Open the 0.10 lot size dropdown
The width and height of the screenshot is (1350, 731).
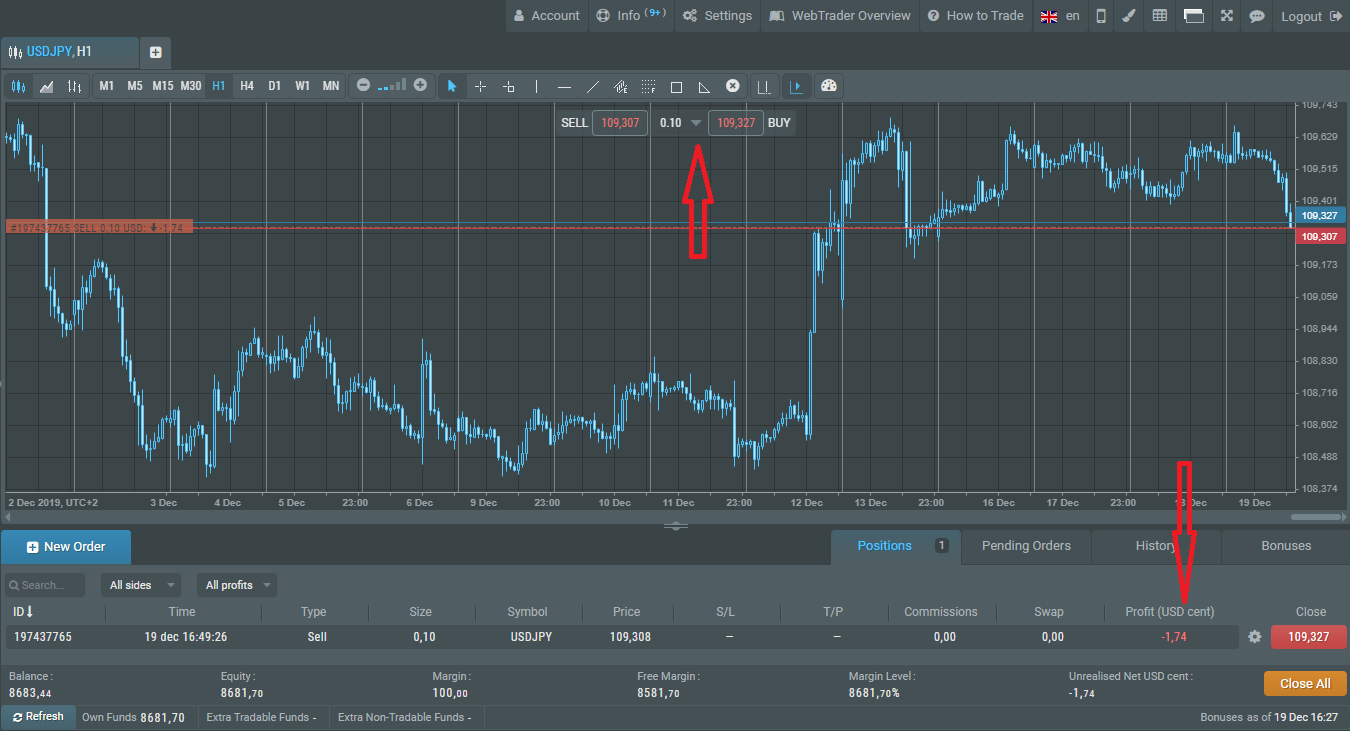[x=696, y=123]
